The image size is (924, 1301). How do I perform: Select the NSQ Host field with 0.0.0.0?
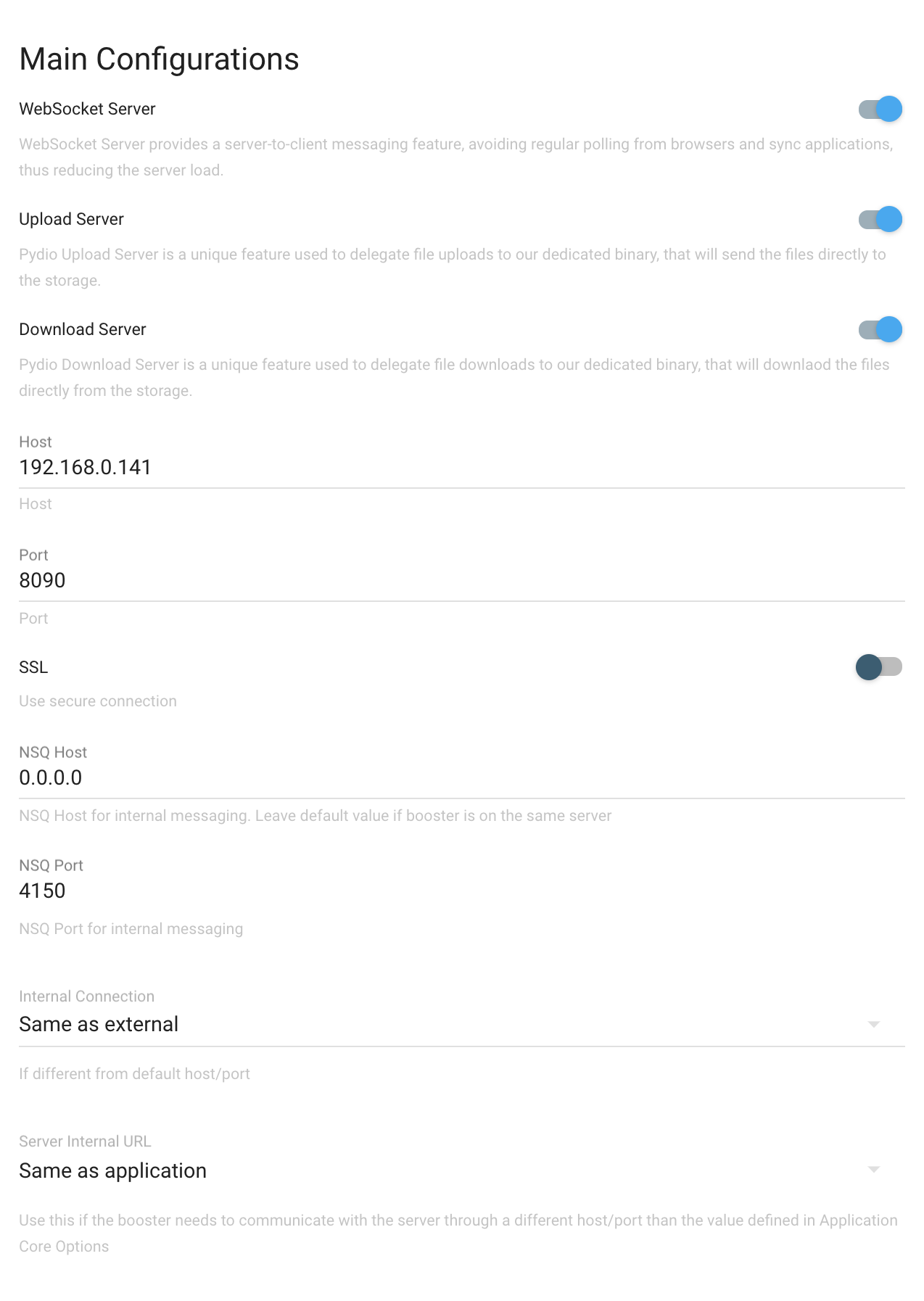pyautogui.click(x=461, y=778)
